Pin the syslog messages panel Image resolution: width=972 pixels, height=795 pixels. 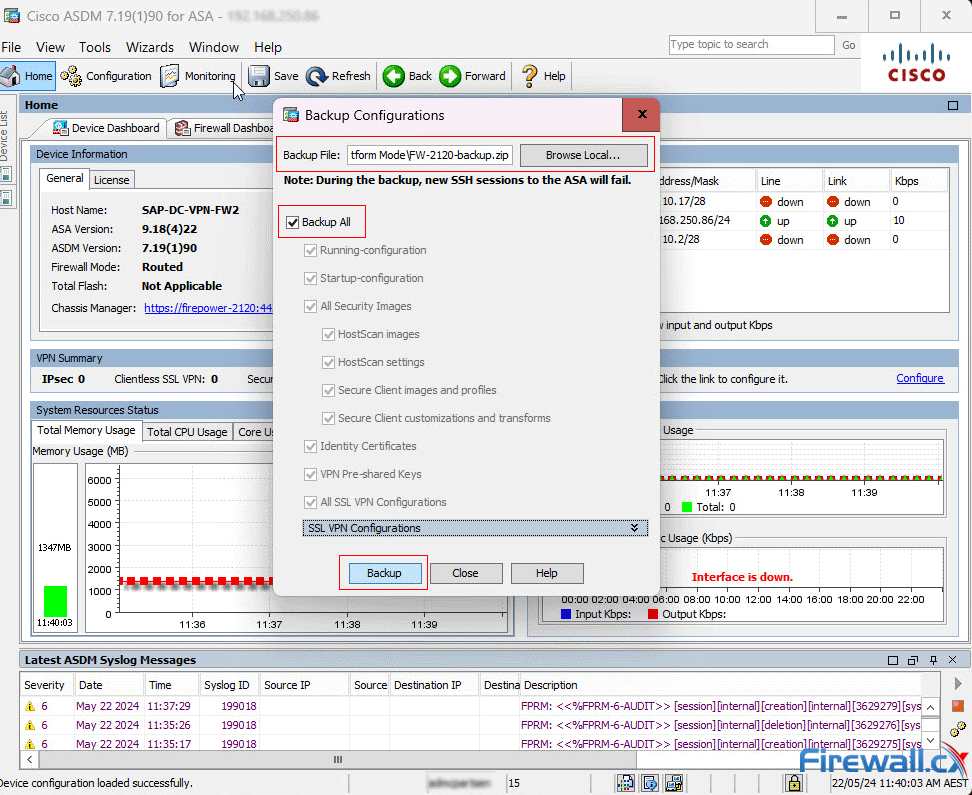click(933, 660)
